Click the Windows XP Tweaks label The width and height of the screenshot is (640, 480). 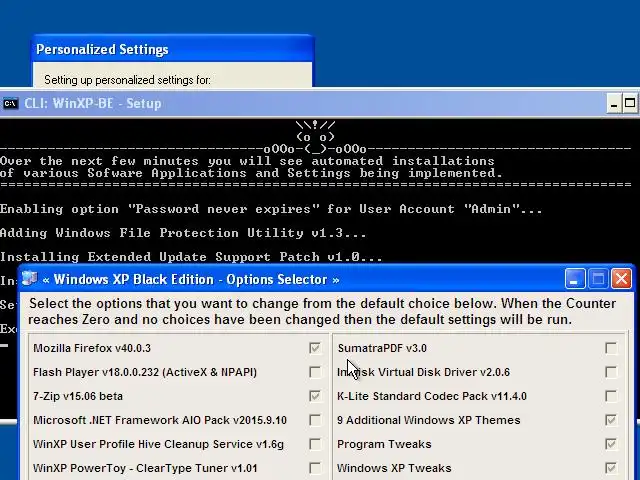point(394,468)
